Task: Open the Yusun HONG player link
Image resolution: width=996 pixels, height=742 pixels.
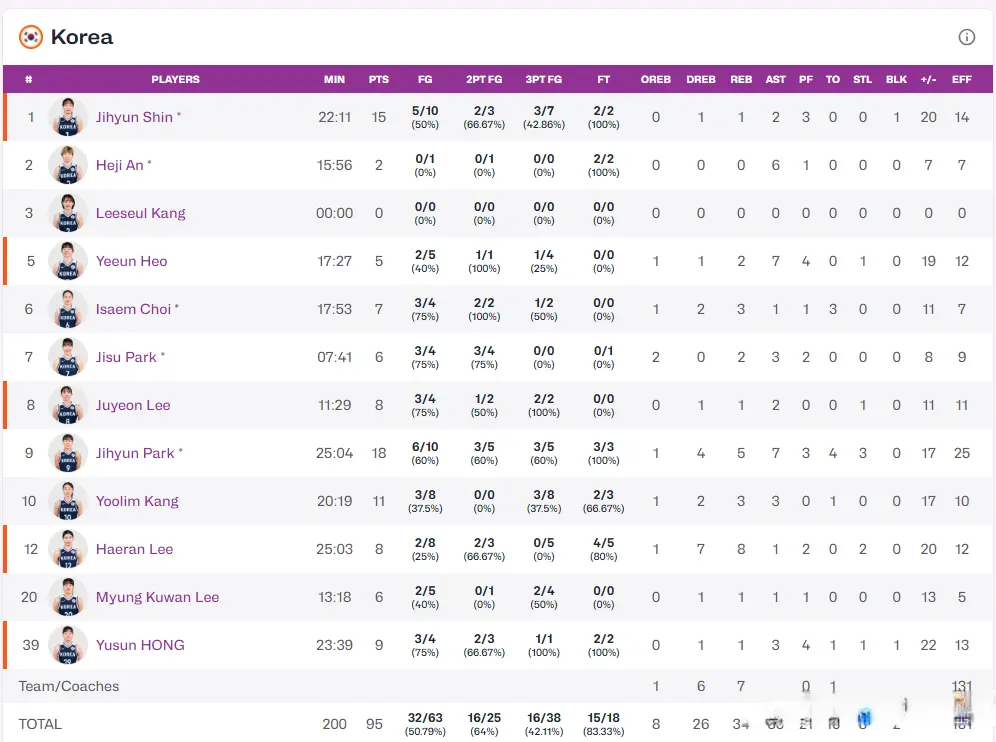Action: click(140, 645)
